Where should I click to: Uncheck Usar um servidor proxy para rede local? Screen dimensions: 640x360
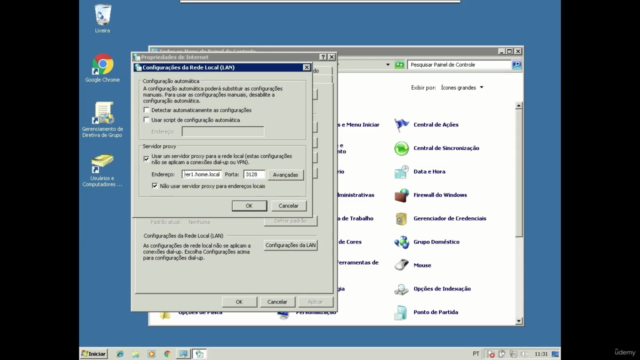[x=146, y=159]
